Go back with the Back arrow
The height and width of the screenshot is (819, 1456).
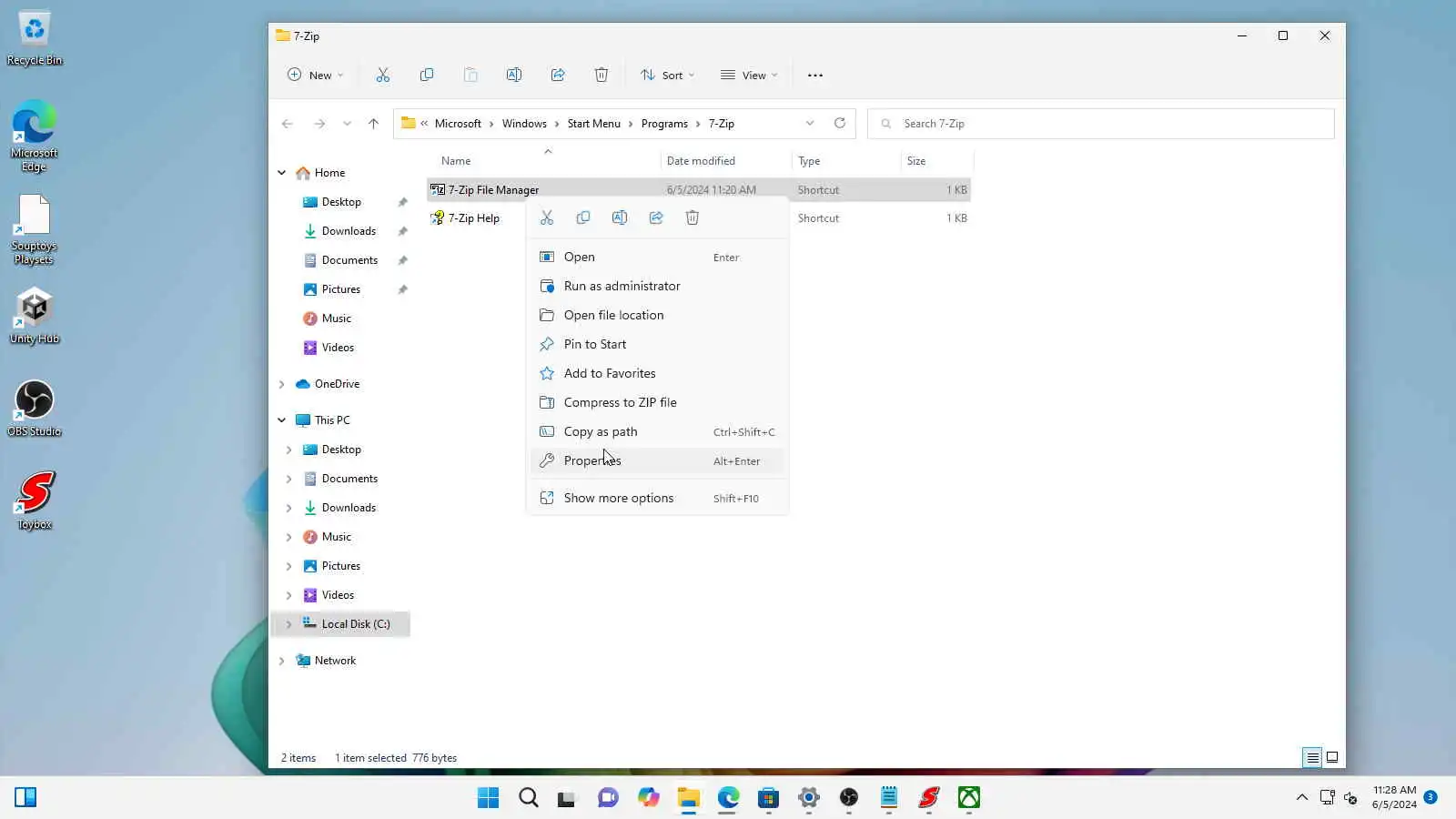(x=288, y=124)
